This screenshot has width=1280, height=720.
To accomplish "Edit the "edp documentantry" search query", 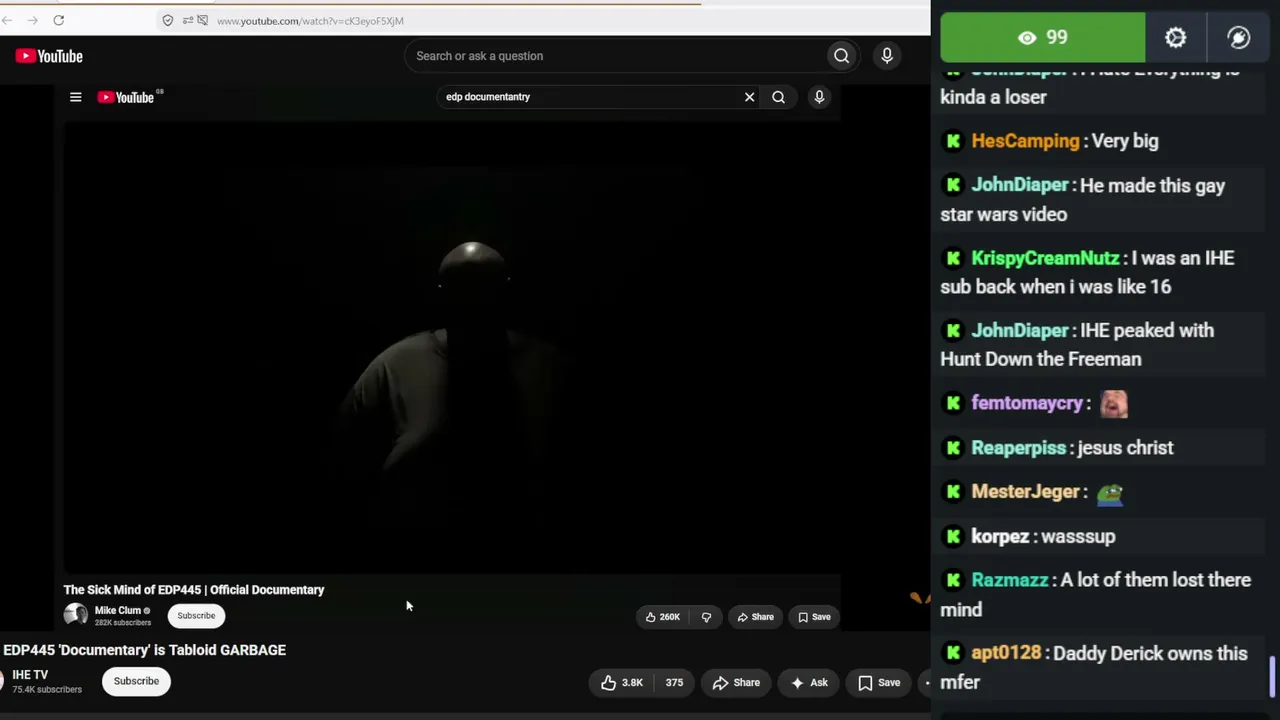I will (x=590, y=97).
